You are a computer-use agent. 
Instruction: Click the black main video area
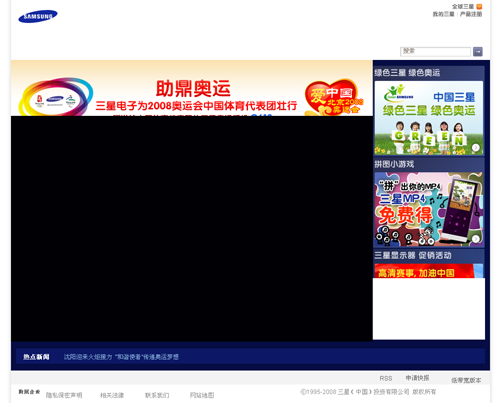coord(192,228)
